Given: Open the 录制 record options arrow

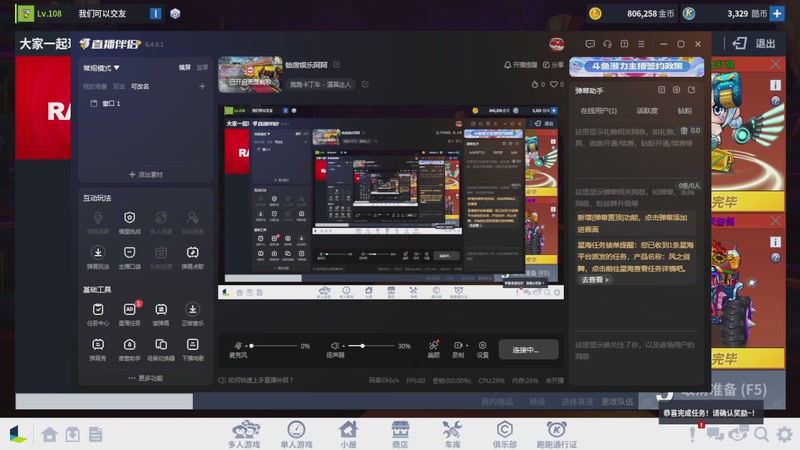Looking at the screenshot, I should [467, 345].
